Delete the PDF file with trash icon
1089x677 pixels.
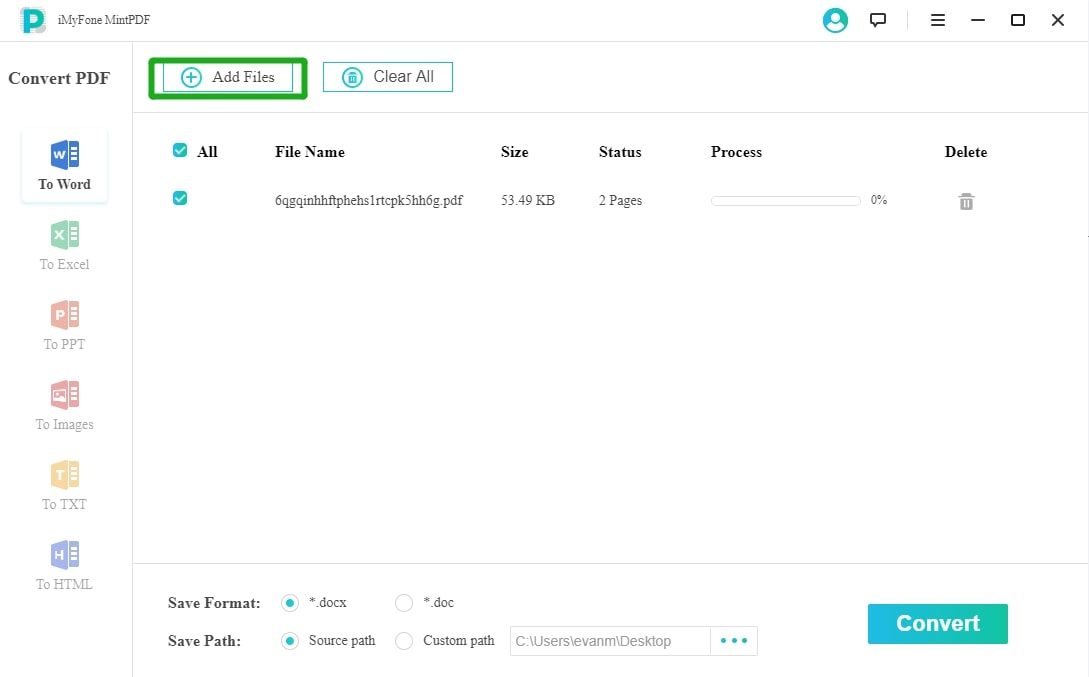966,202
